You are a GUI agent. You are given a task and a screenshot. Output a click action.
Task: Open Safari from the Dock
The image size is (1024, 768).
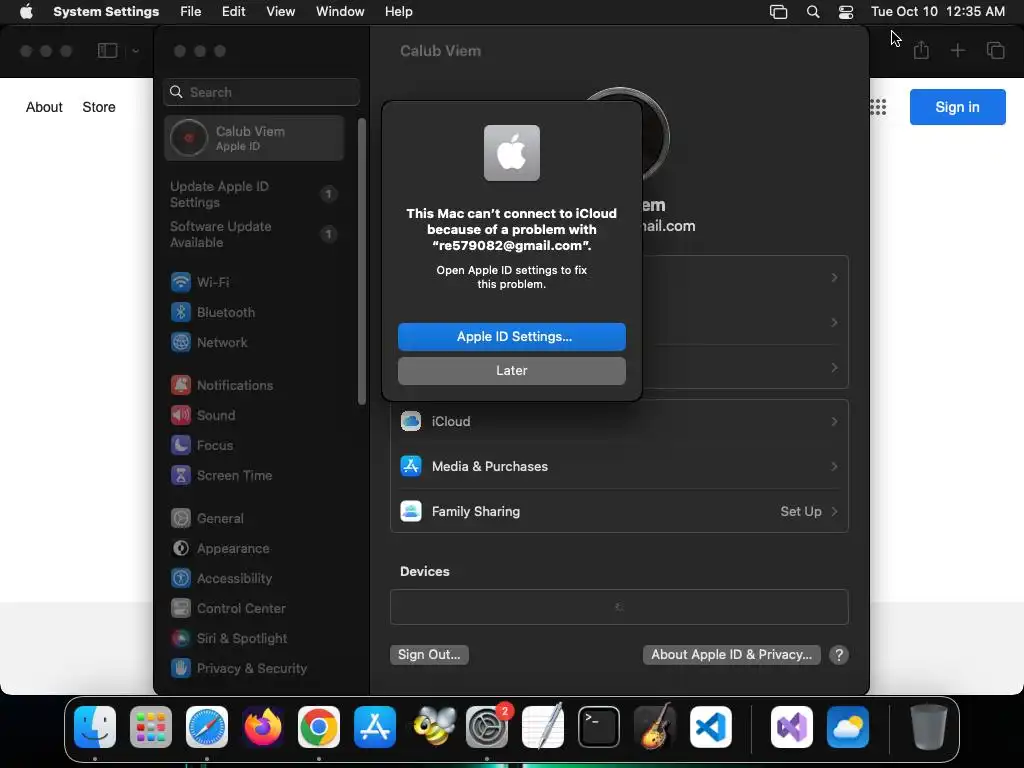pyautogui.click(x=207, y=727)
